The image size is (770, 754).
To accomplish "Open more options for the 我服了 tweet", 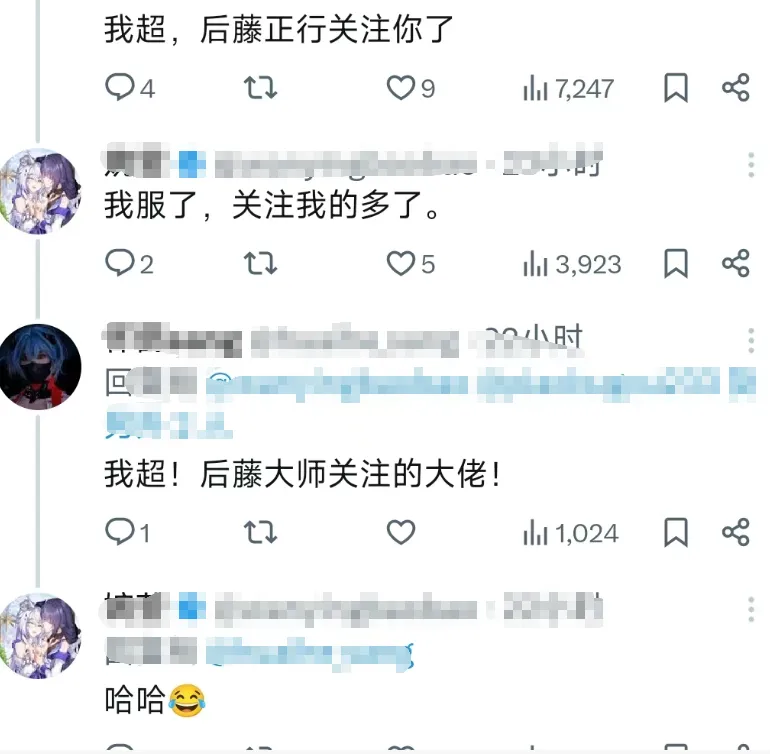I will (x=751, y=165).
